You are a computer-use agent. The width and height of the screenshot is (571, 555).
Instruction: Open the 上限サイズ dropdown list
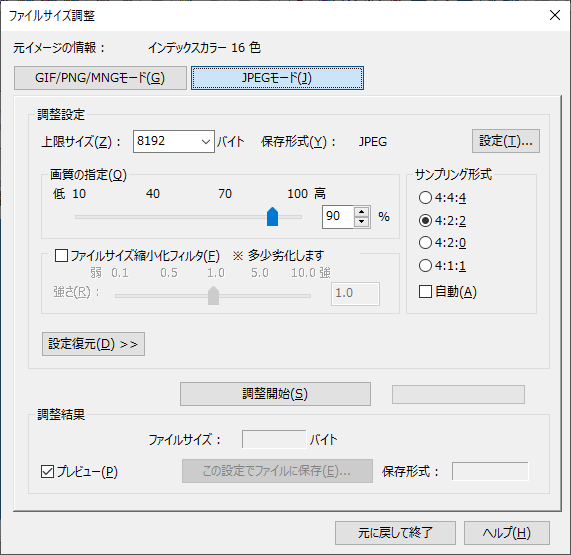point(206,141)
